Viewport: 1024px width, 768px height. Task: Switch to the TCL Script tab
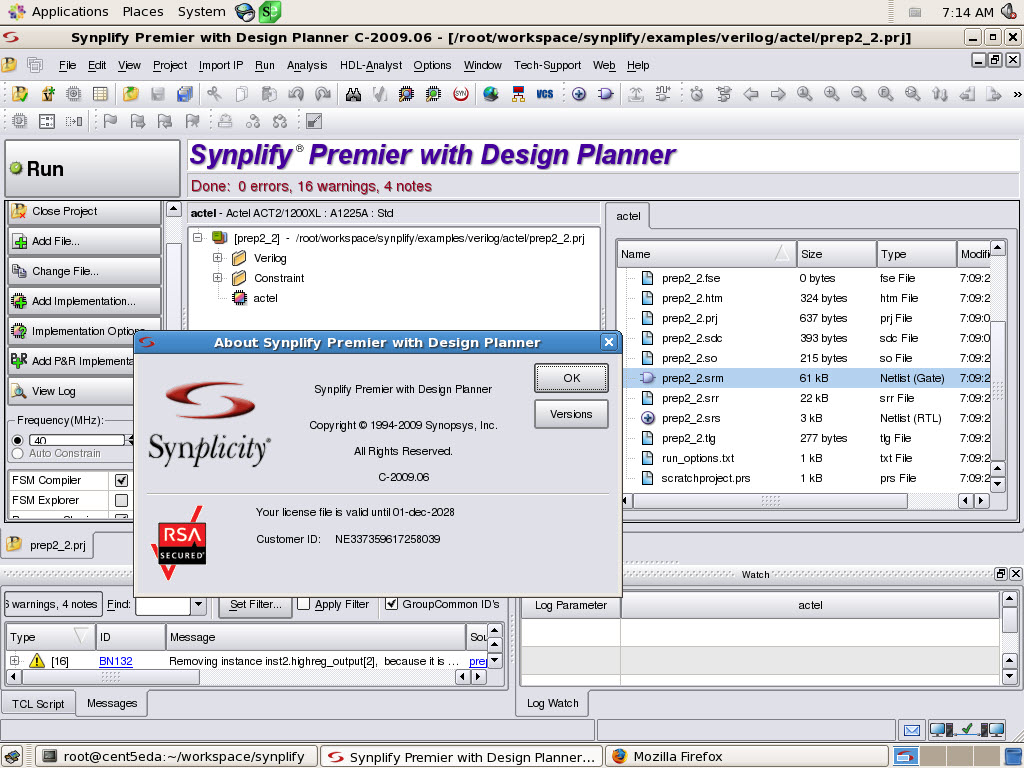click(x=38, y=704)
